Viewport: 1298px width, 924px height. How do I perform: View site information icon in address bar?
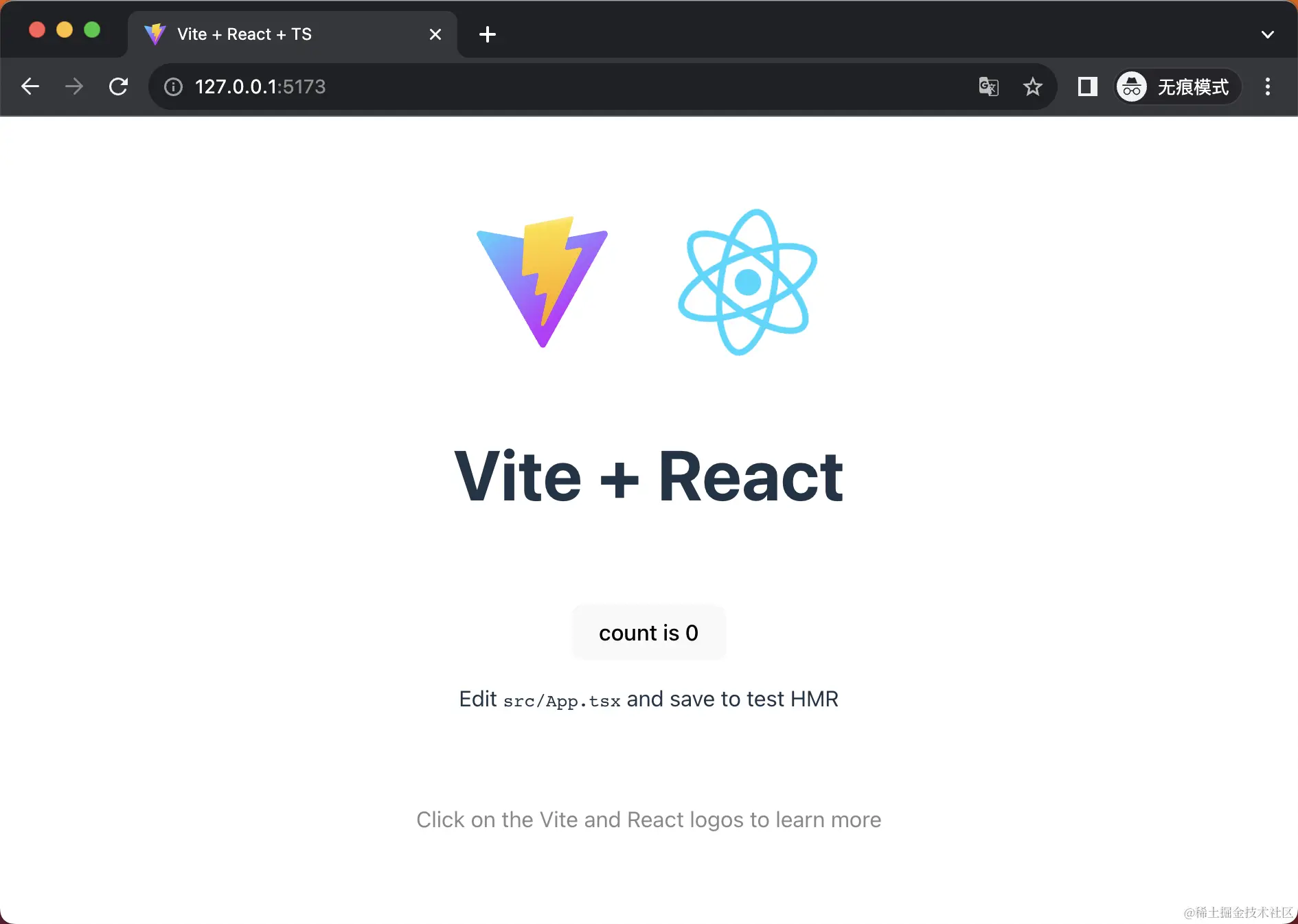(173, 86)
